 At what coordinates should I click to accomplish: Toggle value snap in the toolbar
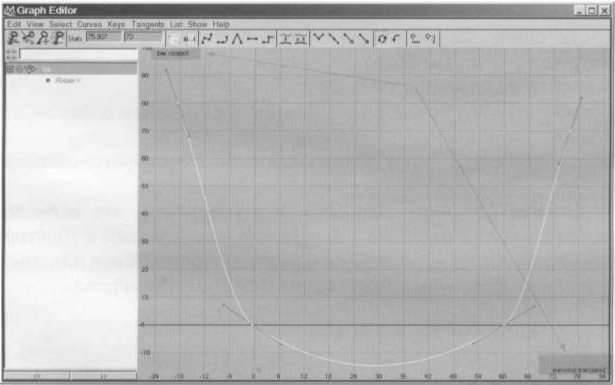pos(301,39)
